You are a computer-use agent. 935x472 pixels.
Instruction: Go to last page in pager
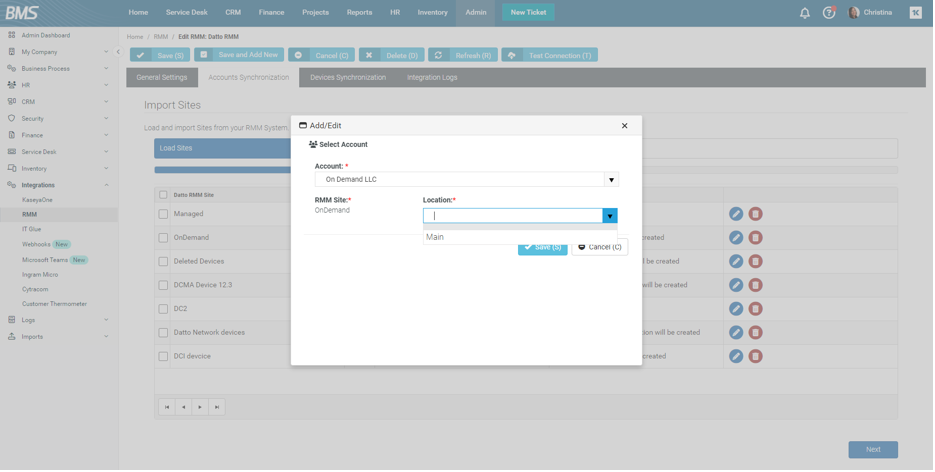(217, 408)
